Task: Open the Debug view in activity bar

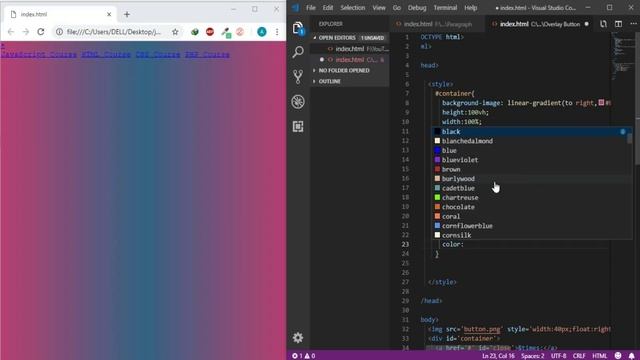Action: coord(298,102)
